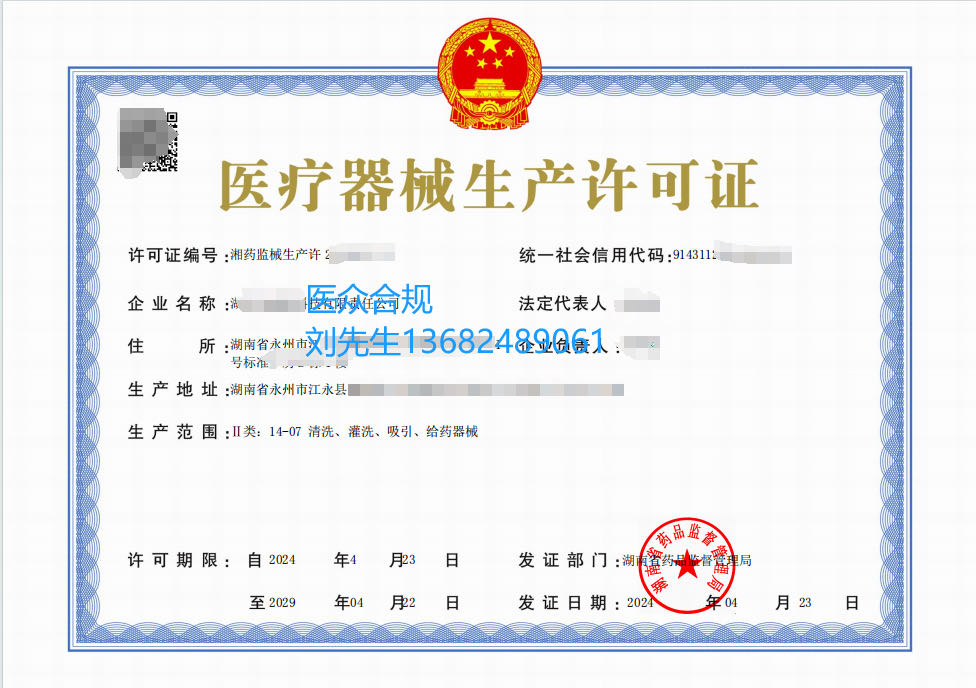976x688 pixels.
Task: Select the 许可证编号 label
Action: tap(172, 255)
